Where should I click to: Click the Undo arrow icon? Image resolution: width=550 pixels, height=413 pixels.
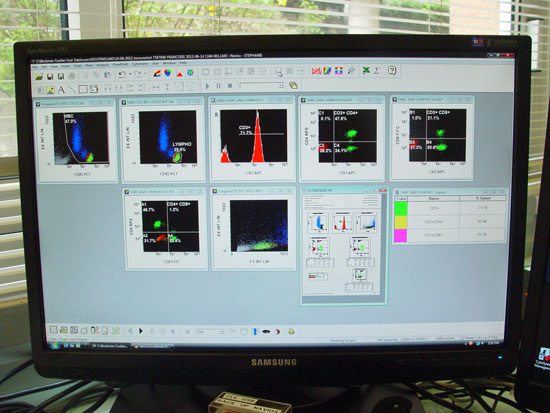coord(122,74)
